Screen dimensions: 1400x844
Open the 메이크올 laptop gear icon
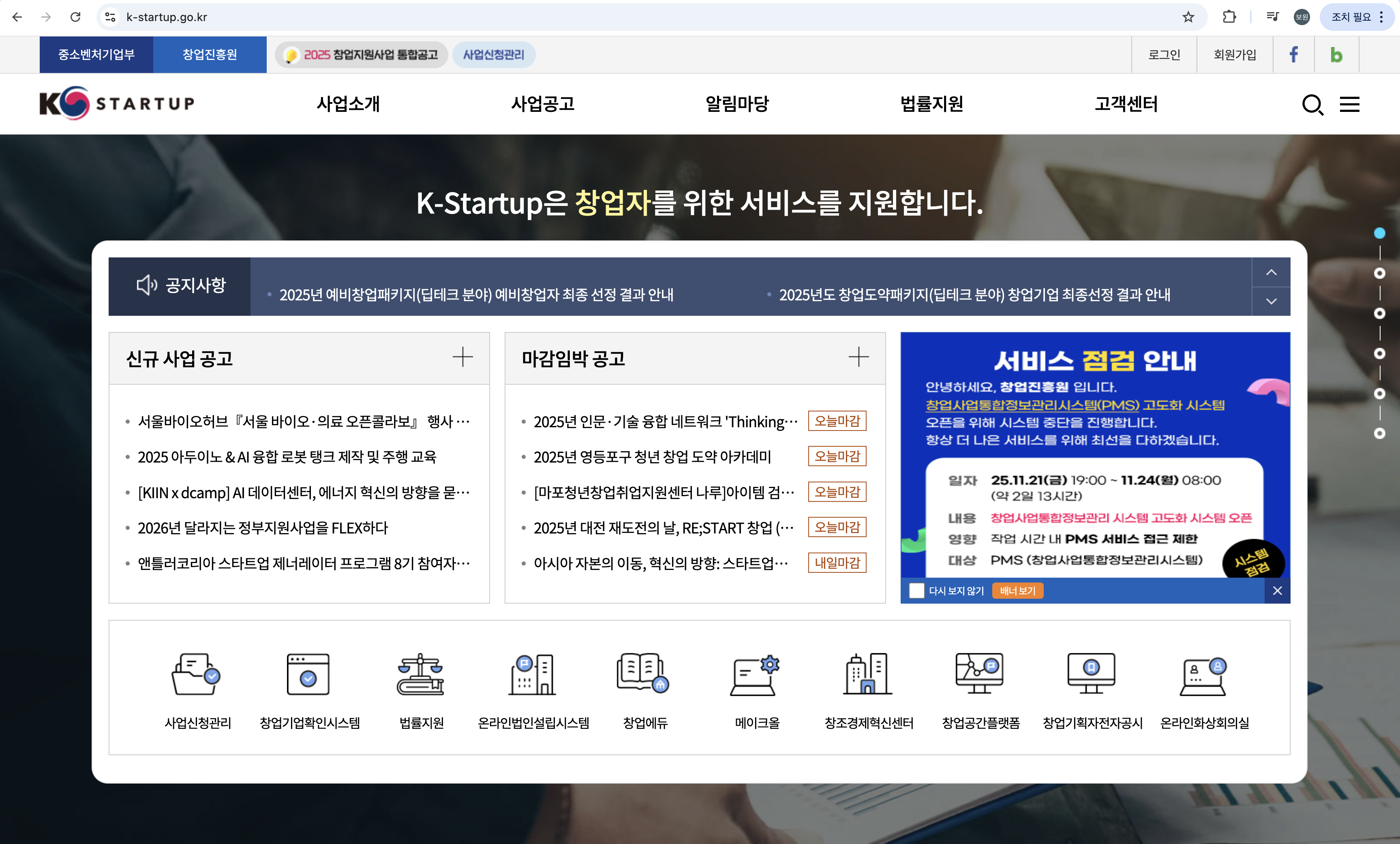[x=755, y=676]
